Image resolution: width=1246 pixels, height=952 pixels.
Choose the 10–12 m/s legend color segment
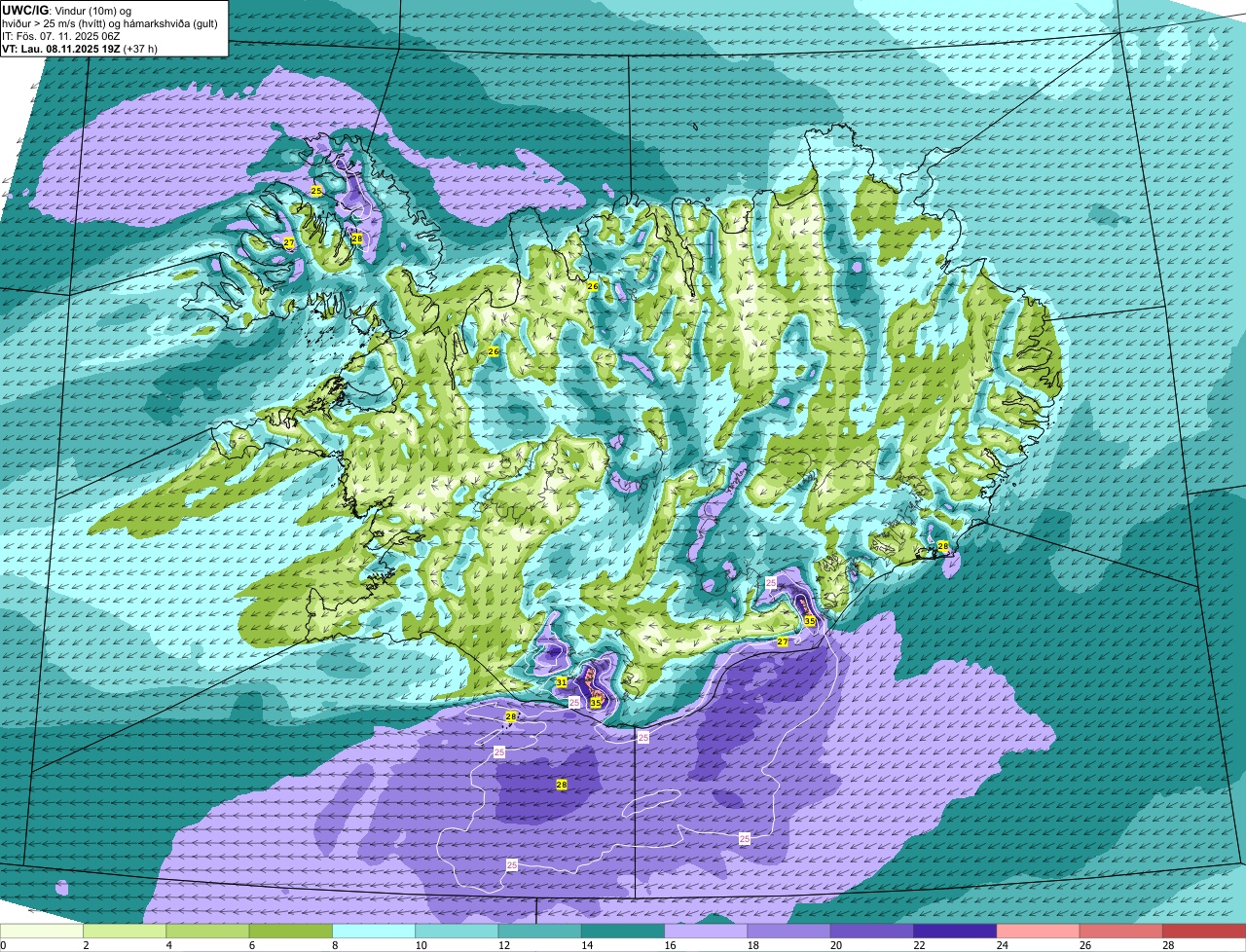pyautogui.click(x=457, y=932)
